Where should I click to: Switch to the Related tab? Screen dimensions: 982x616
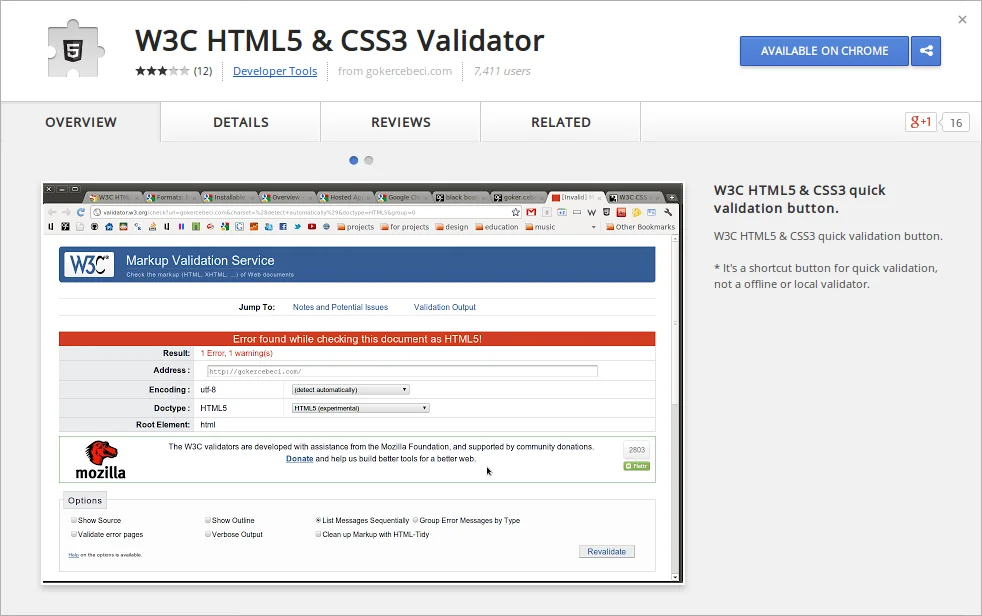pos(561,122)
